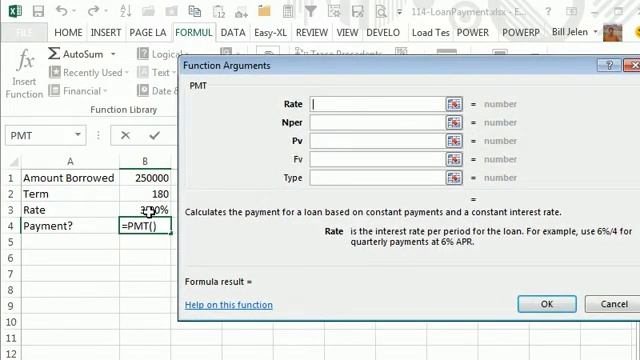Switch to the REVIEW tab
This screenshot has height=360, width=640.
pyautogui.click(x=312, y=33)
